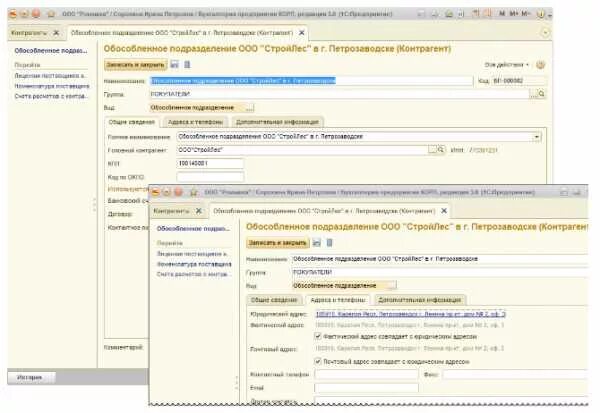Expand the Полное наименование dropdown arrow
The height and width of the screenshot is (413, 600).
pos(536,137)
